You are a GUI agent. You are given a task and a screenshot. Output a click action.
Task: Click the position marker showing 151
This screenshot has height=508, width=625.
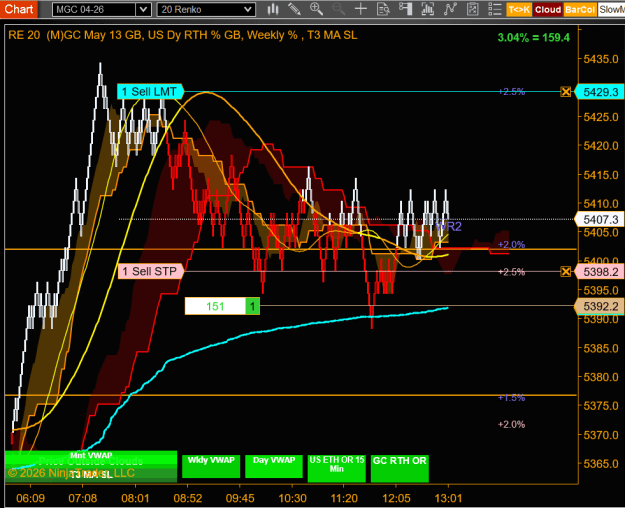[x=215, y=306]
